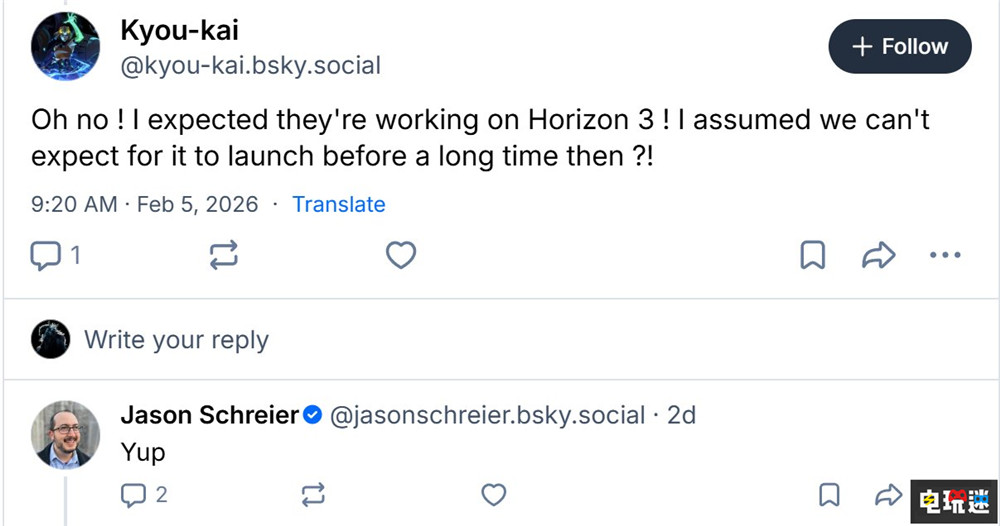Translate the post about Horizon 3
The width and height of the screenshot is (1000, 526).
pyautogui.click(x=338, y=204)
